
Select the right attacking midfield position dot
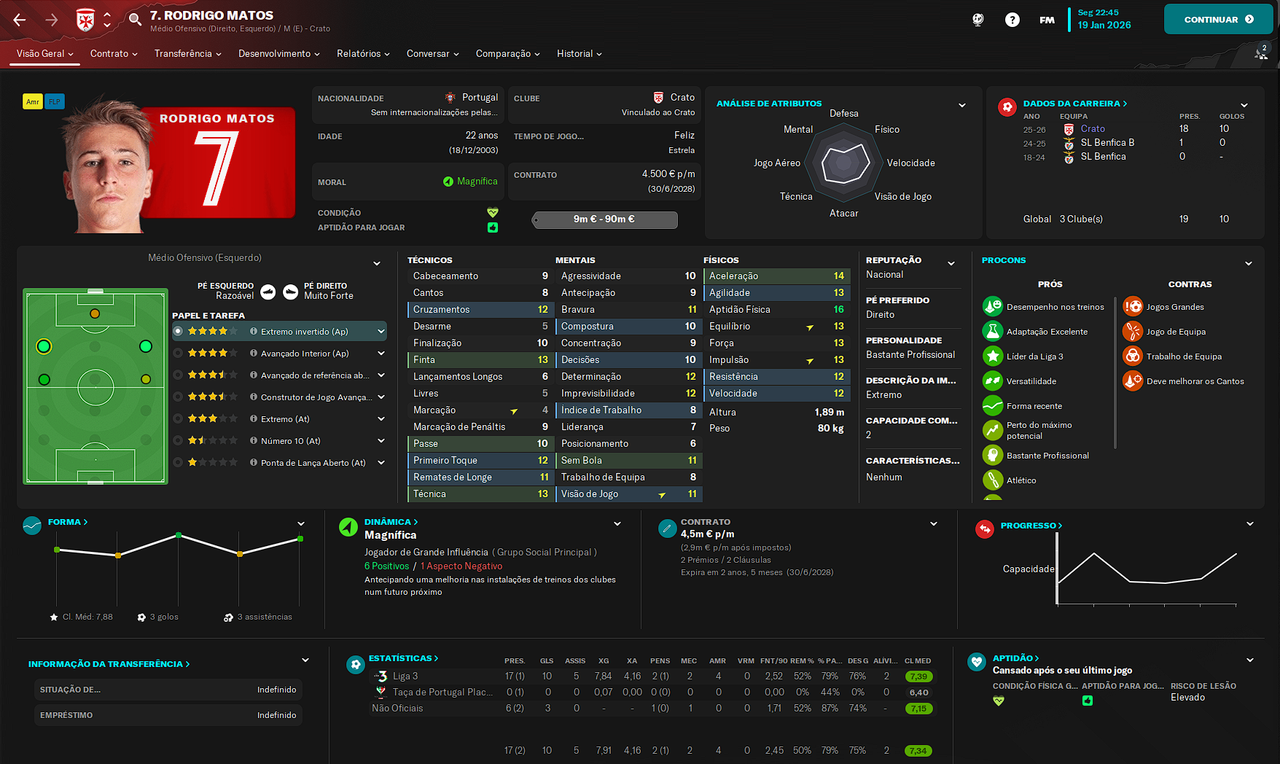coord(146,346)
